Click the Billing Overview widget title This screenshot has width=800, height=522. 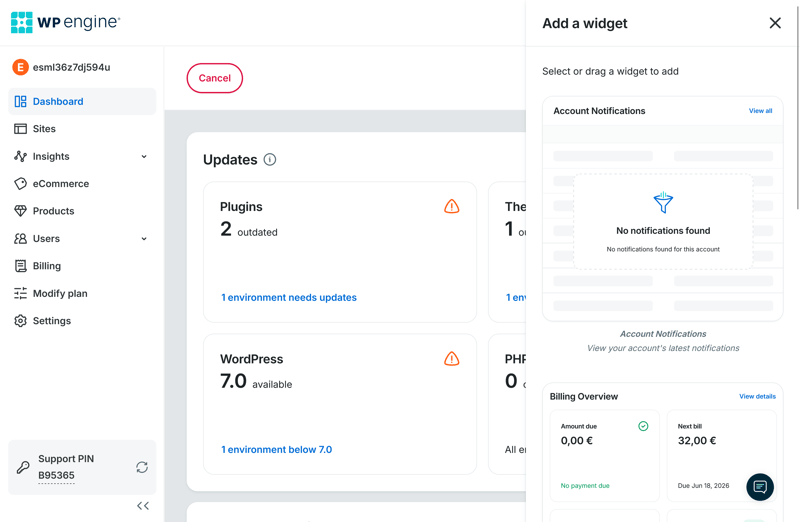pos(584,396)
